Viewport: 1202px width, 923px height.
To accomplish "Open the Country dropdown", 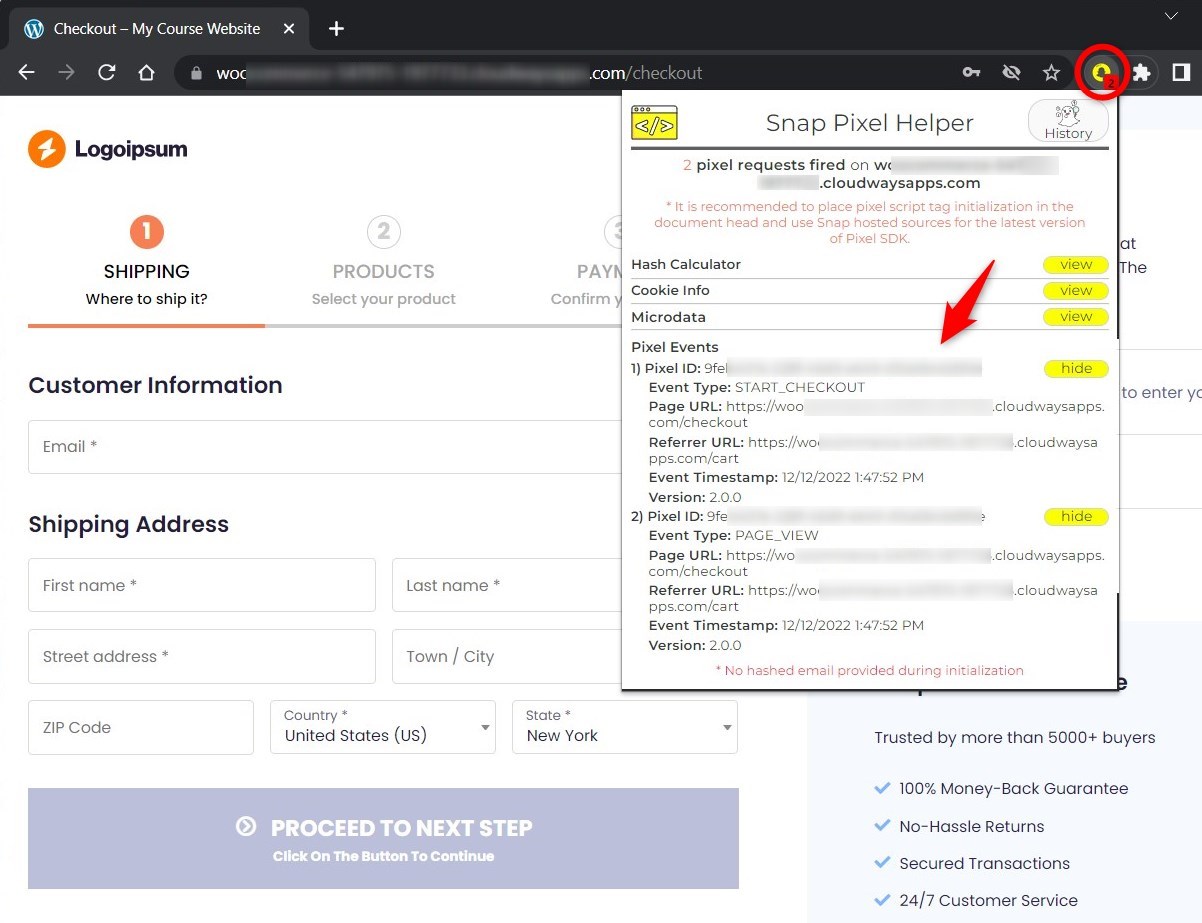I will [383, 727].
